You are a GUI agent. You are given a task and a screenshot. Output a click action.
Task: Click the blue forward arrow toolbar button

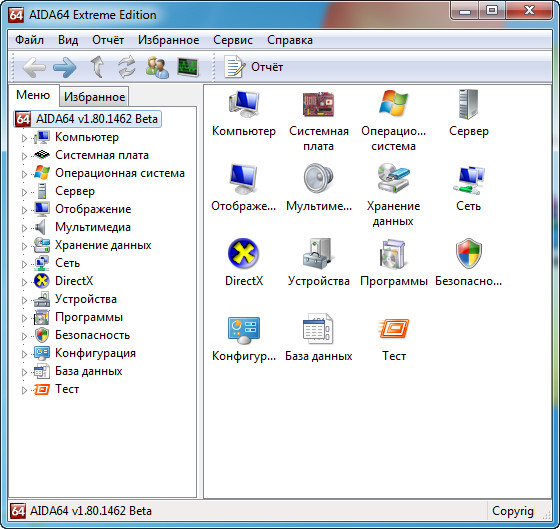(x=65, y=67)
